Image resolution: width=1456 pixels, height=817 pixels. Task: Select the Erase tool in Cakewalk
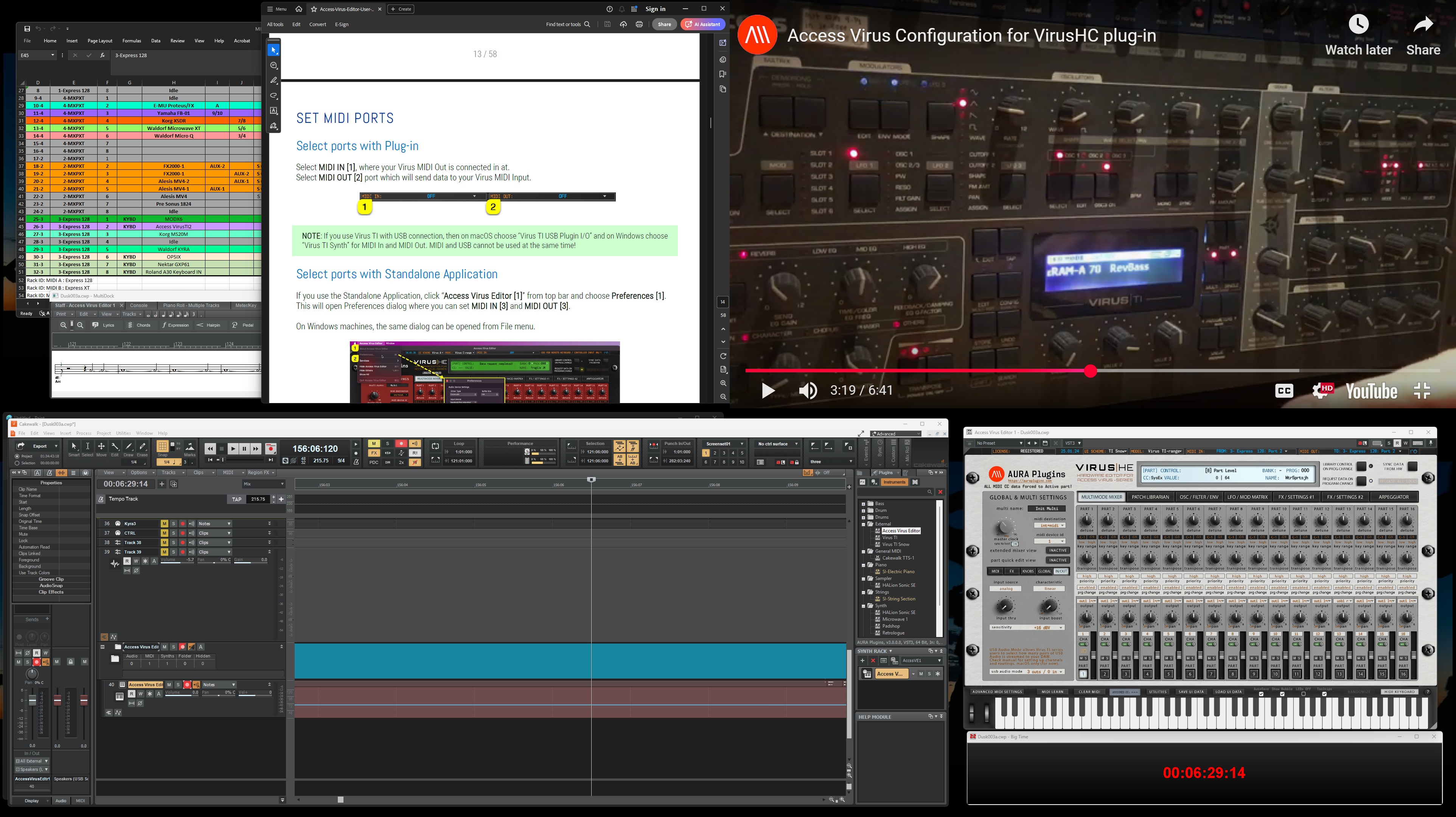click(x=143, y=447)
